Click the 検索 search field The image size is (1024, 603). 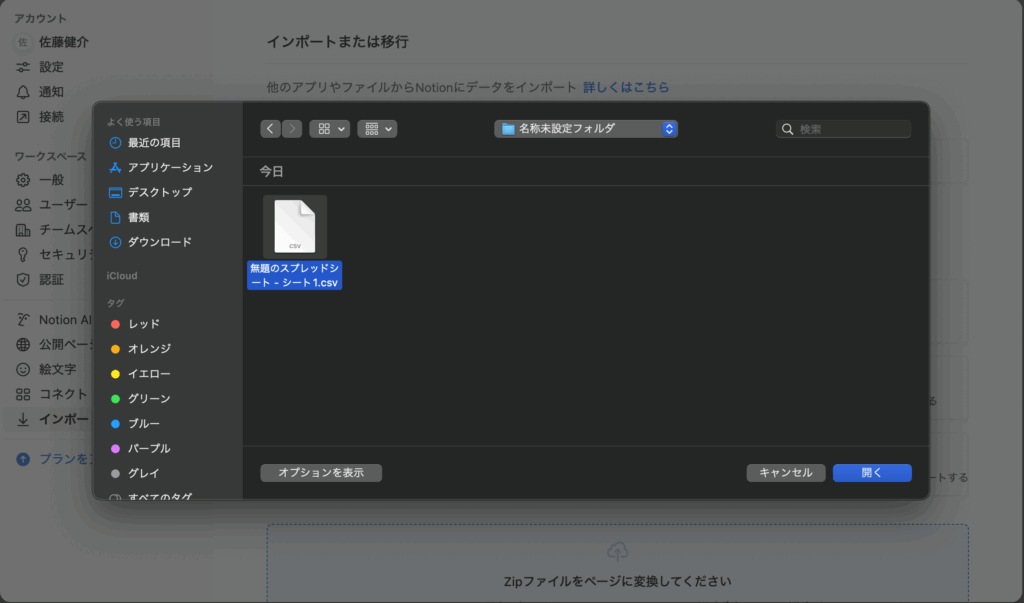pyautogui.click(x=852, y=129)
